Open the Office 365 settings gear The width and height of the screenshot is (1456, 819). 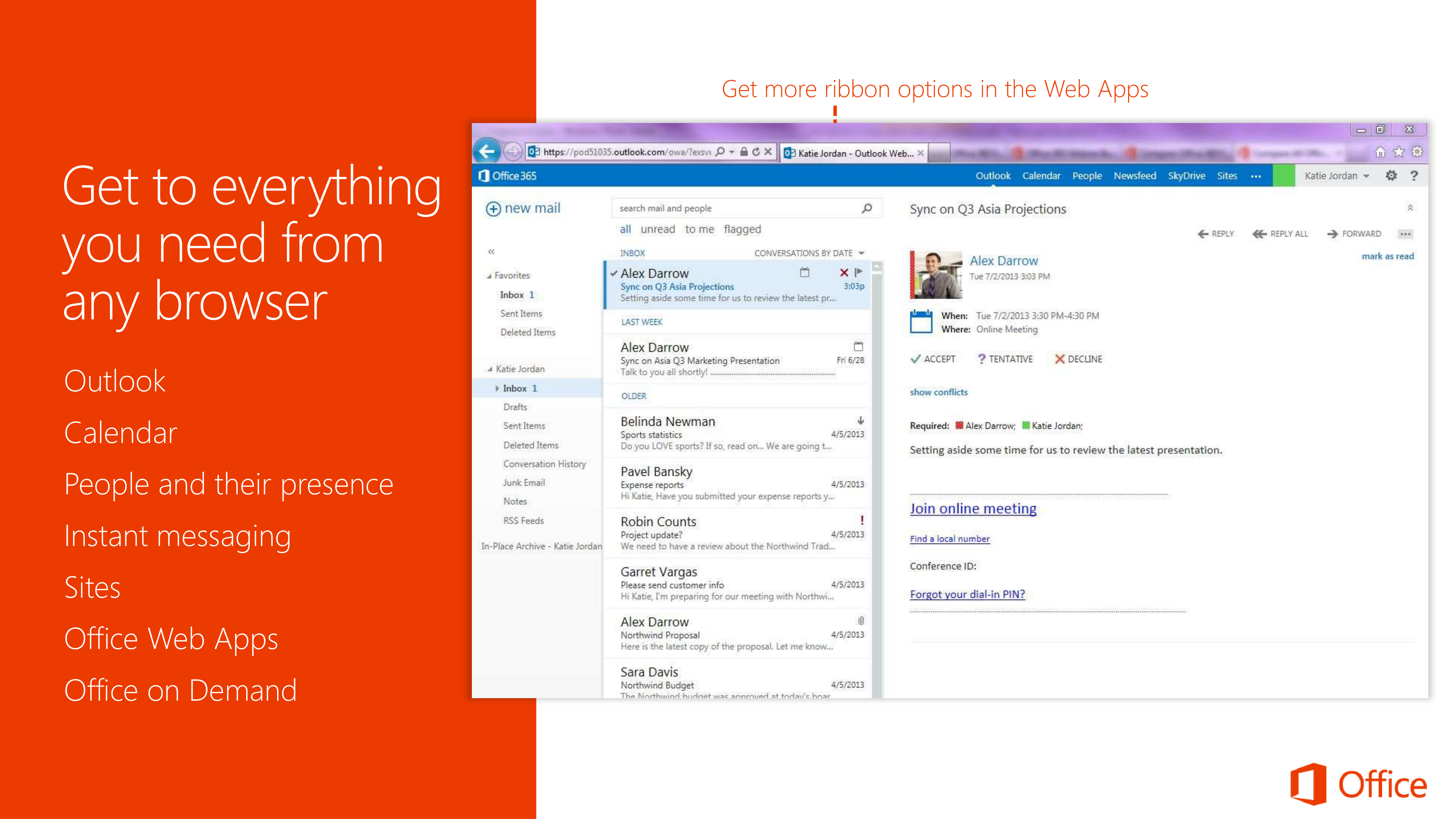(x=1391, y=176)
